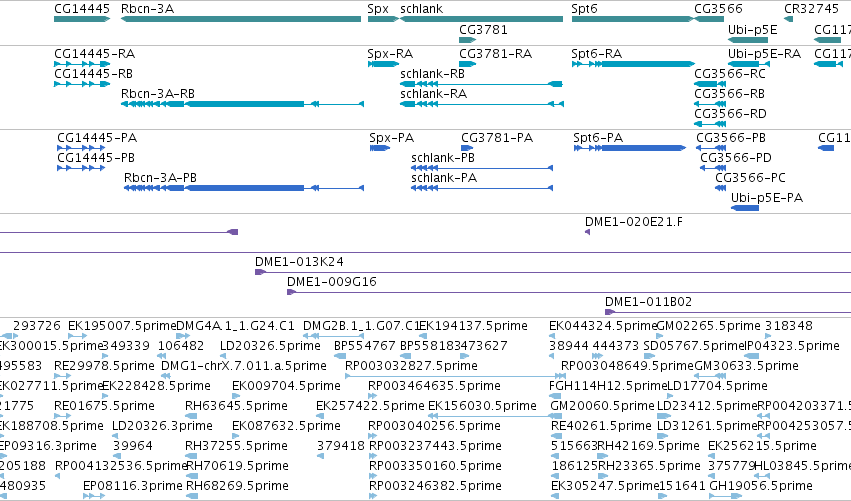Image resolution: width=851 pixels, height=501 pixels.
Task: Select the EP08116.3prime EST
Action: click(x=94, y=496)
